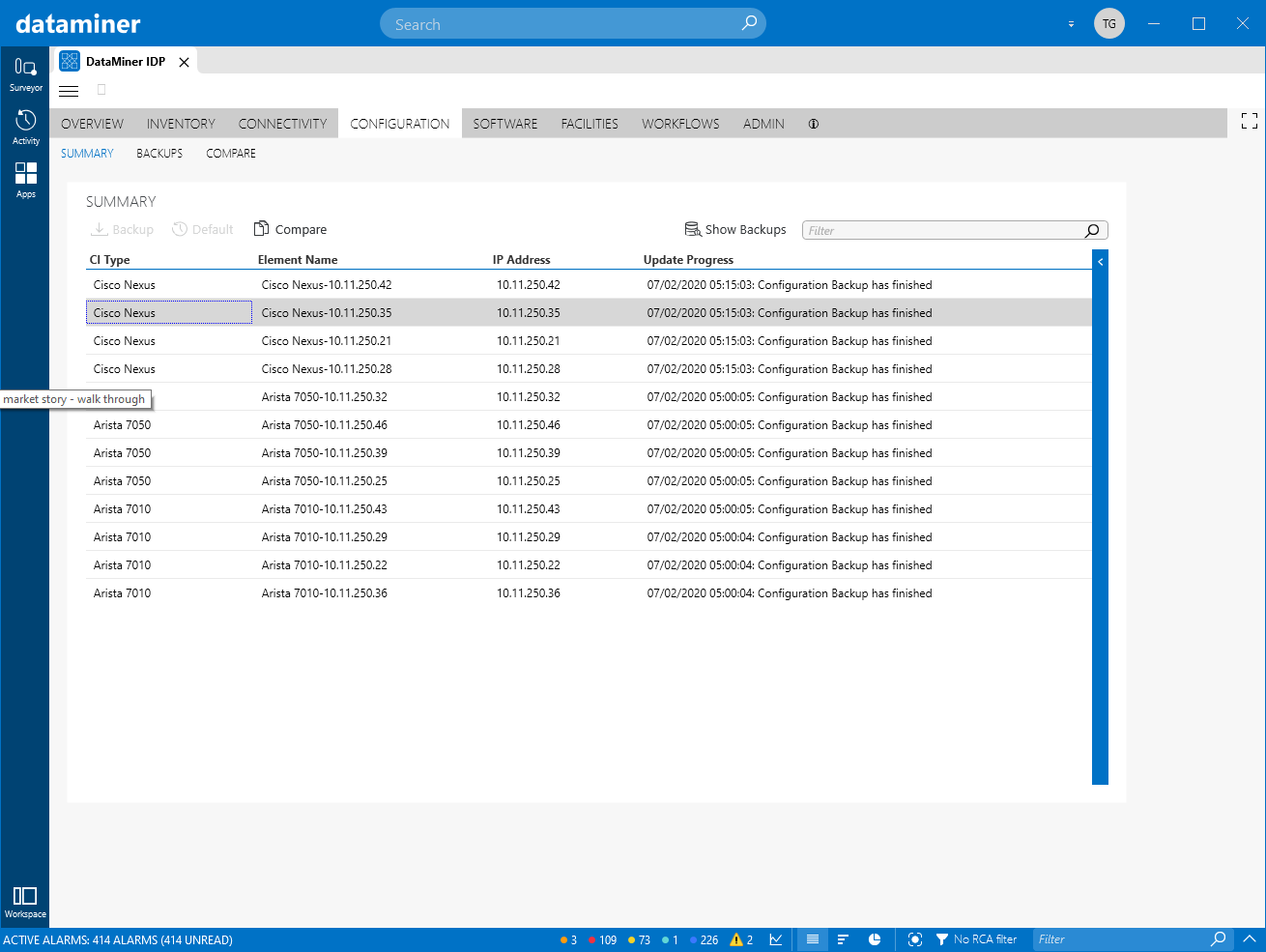Click the warning triangle count 2

point(741,939)
